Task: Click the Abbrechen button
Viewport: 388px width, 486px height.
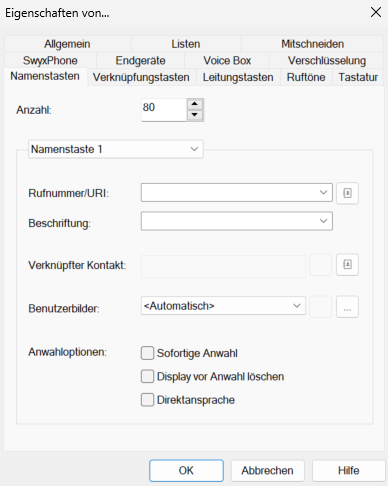Action: (267, 470)
